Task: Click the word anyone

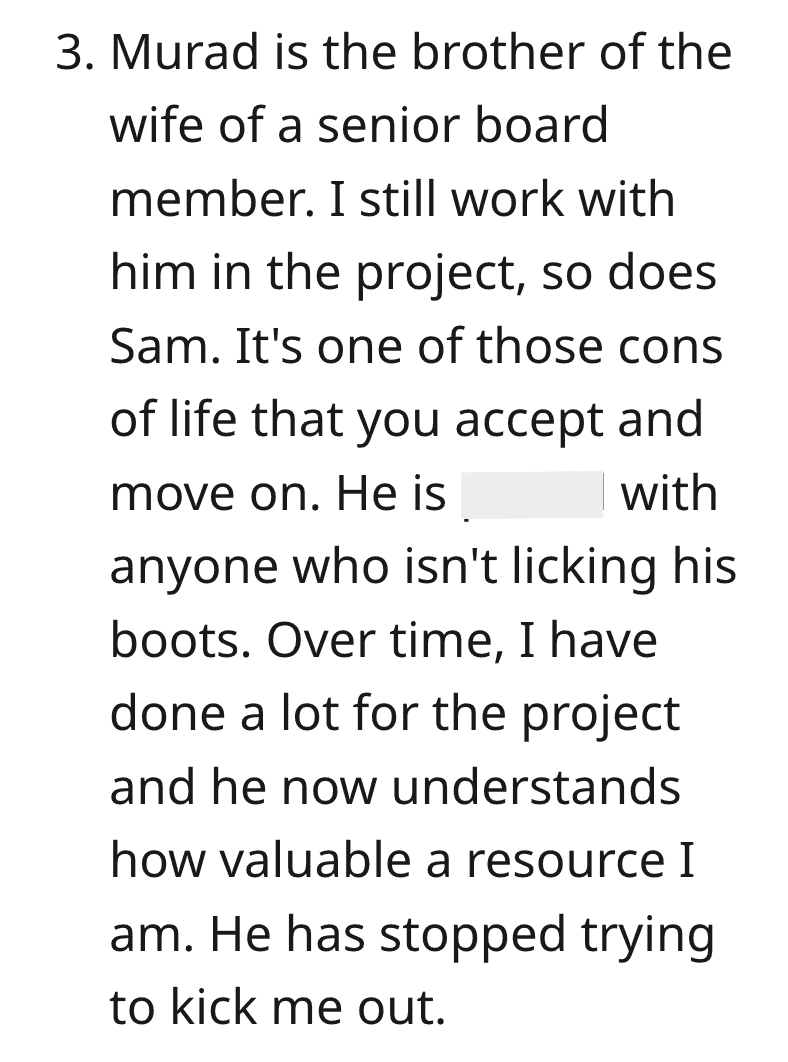Action: click(194, 567)
